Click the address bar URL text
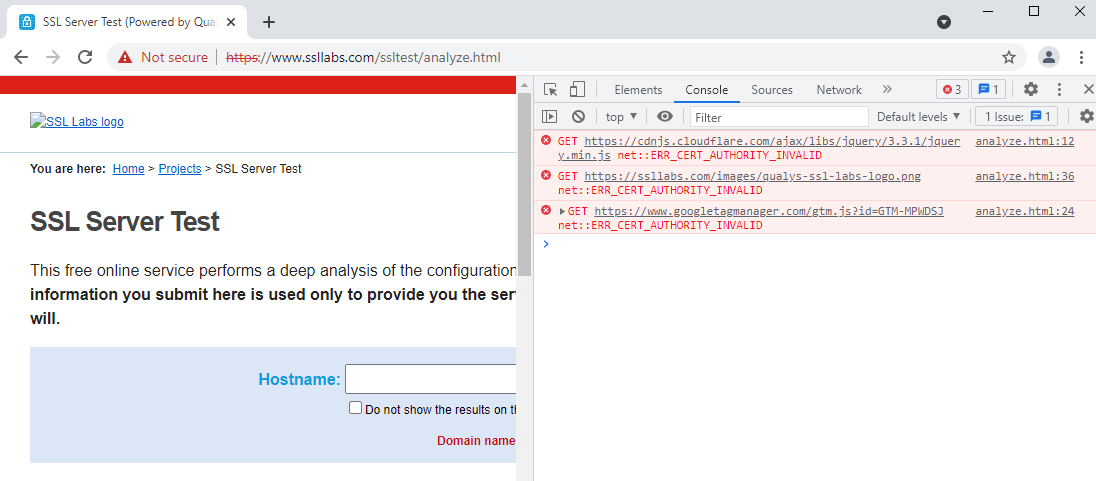 click(x=363, y=57)
